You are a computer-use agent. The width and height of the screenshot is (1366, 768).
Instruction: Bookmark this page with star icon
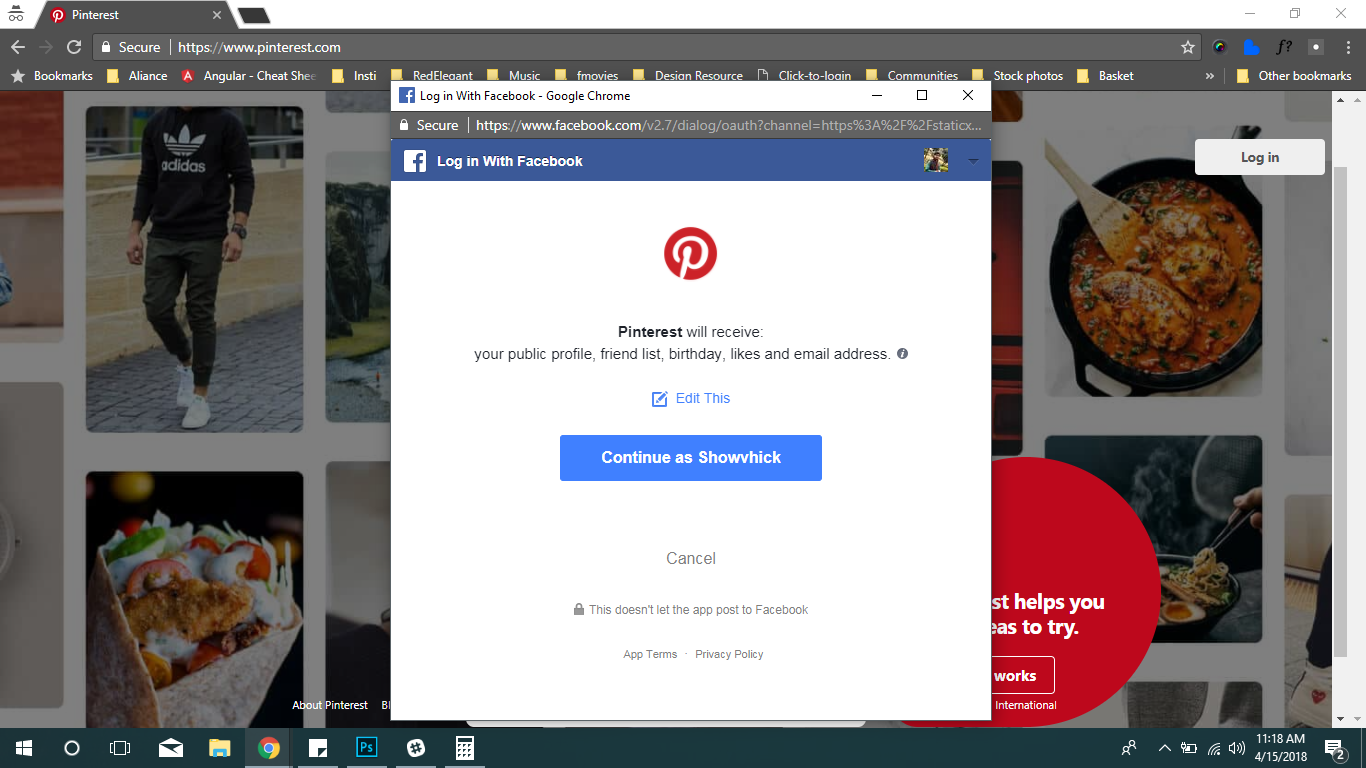[x=1188, y=47]
